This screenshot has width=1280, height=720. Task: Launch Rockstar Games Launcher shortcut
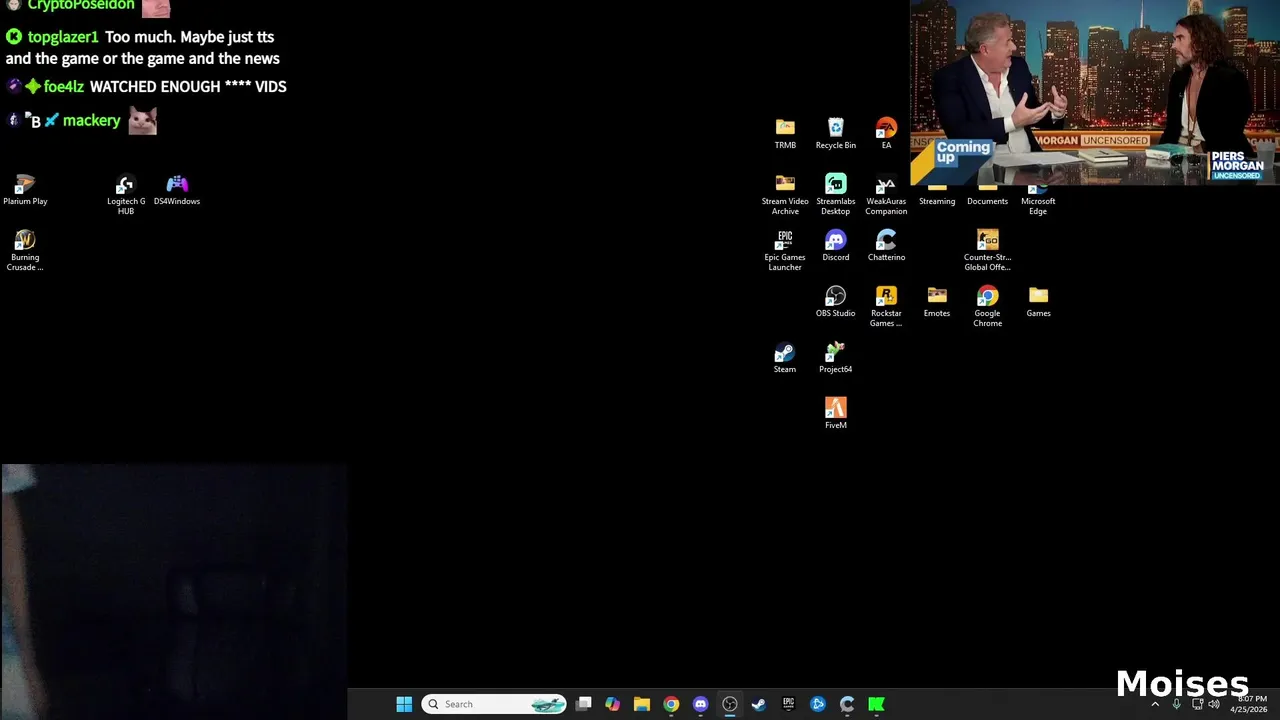(886, 306)
